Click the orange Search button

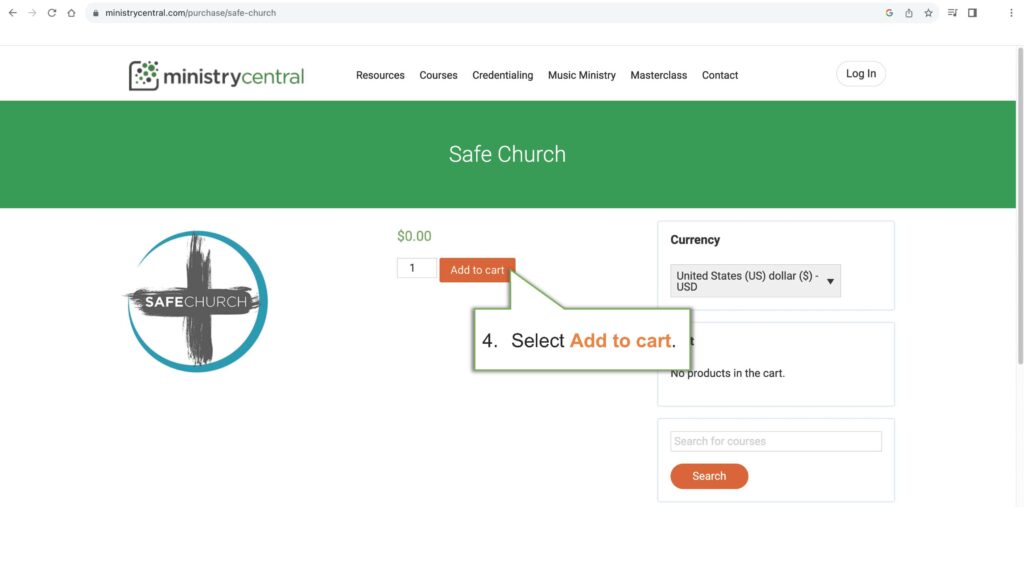click(709, 476)
